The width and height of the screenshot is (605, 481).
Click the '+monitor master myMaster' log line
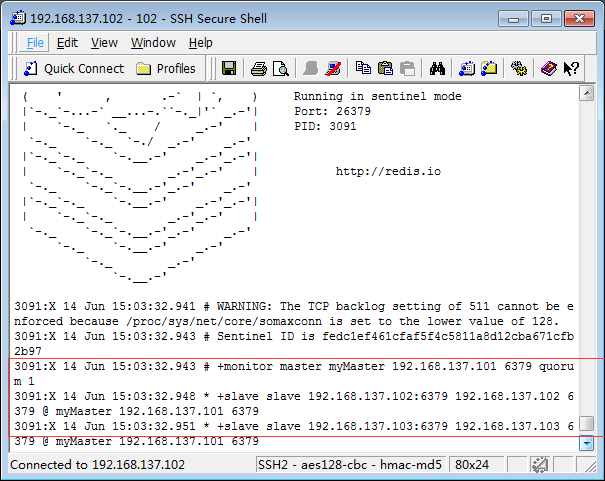point(294,374)
